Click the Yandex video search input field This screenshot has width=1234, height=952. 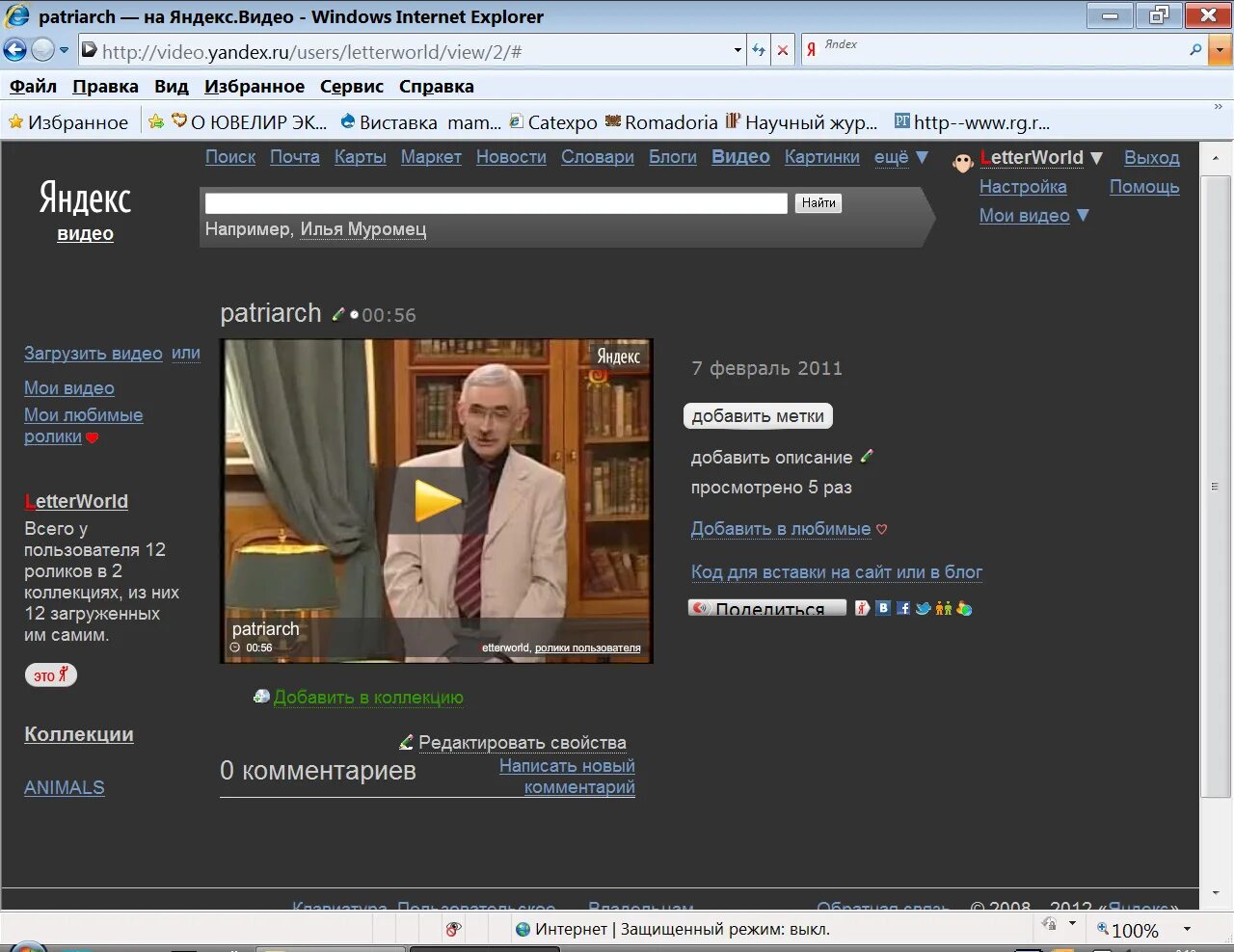(496, 203)
